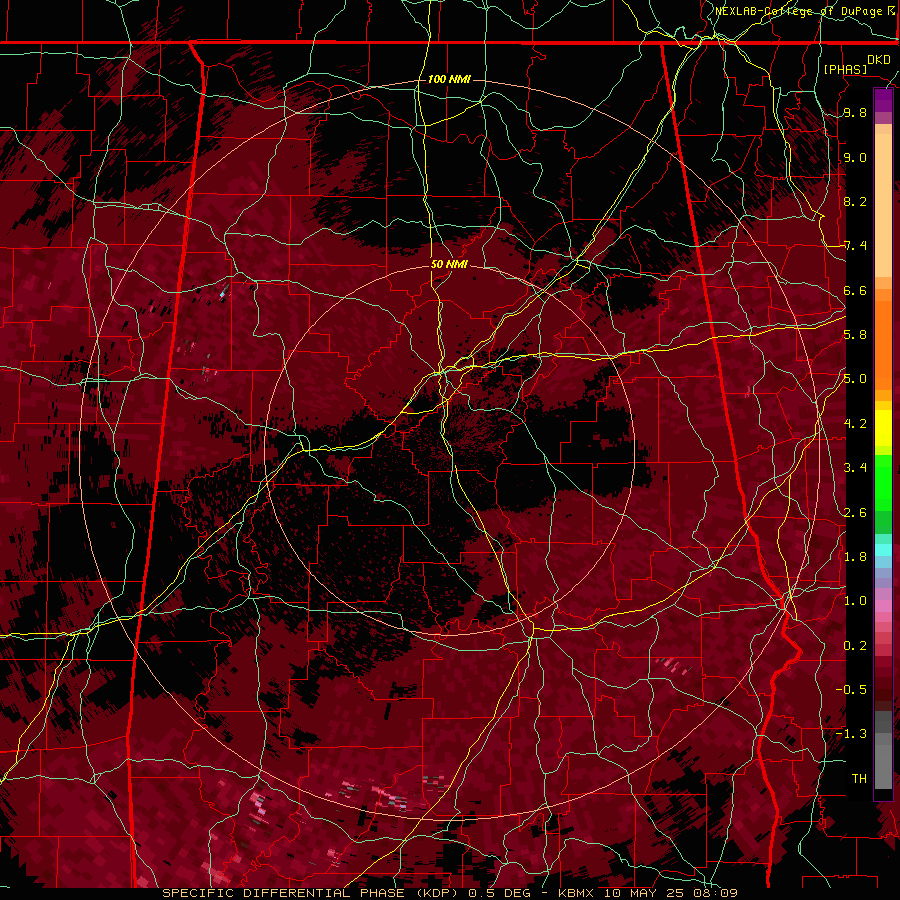Click the 9.8 value on color scale

[855, 113]
